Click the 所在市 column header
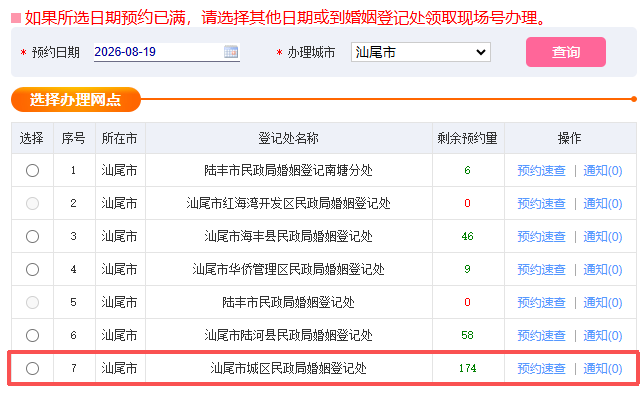643x393 pixels. tap(119, 138)
